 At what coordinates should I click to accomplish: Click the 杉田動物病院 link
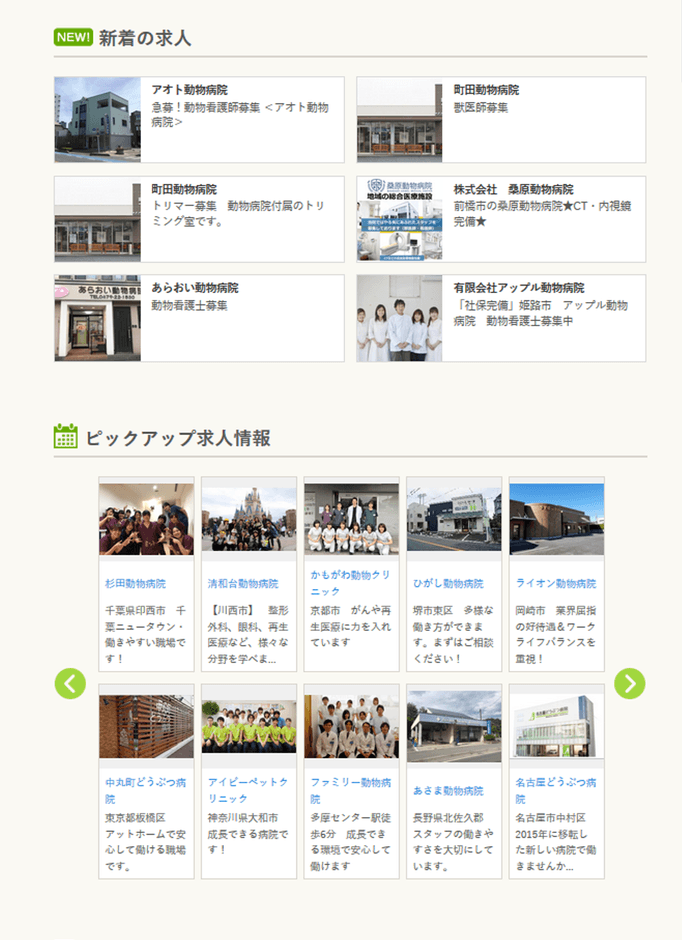pos(135,584)
